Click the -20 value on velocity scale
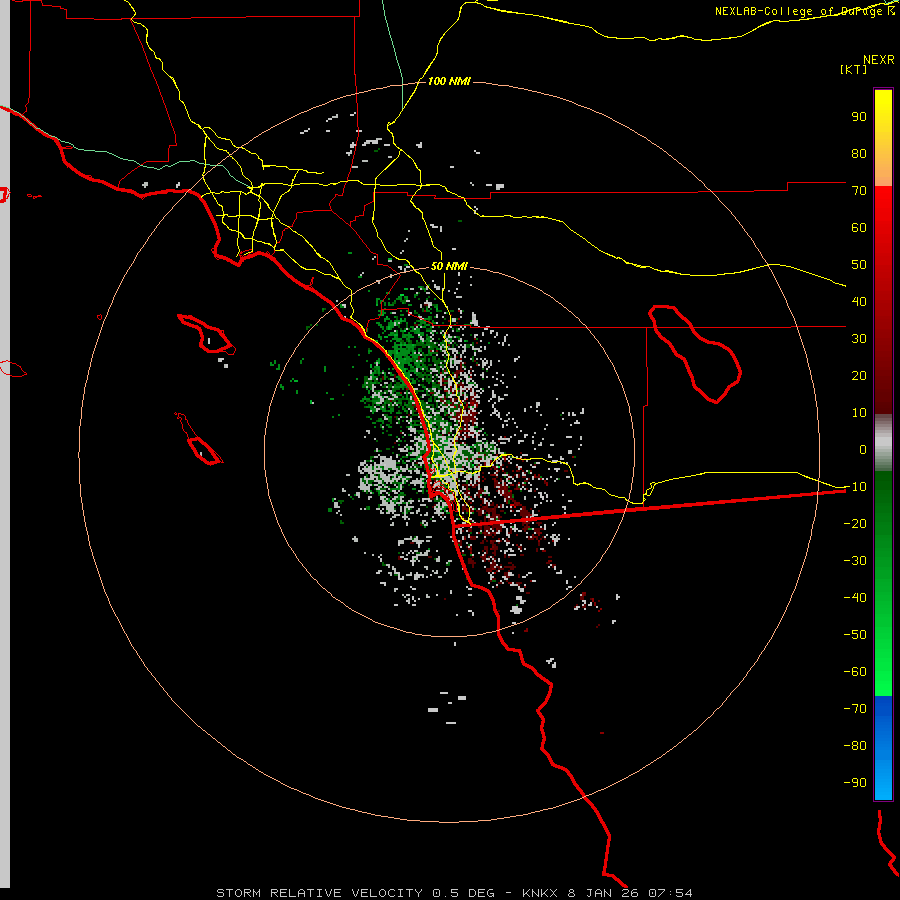Viewport: 900px width, 900px height. (855, 524)
